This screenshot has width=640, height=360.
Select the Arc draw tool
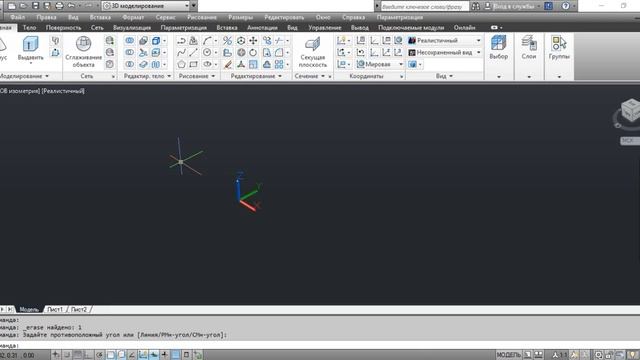(x=207, y=41)
